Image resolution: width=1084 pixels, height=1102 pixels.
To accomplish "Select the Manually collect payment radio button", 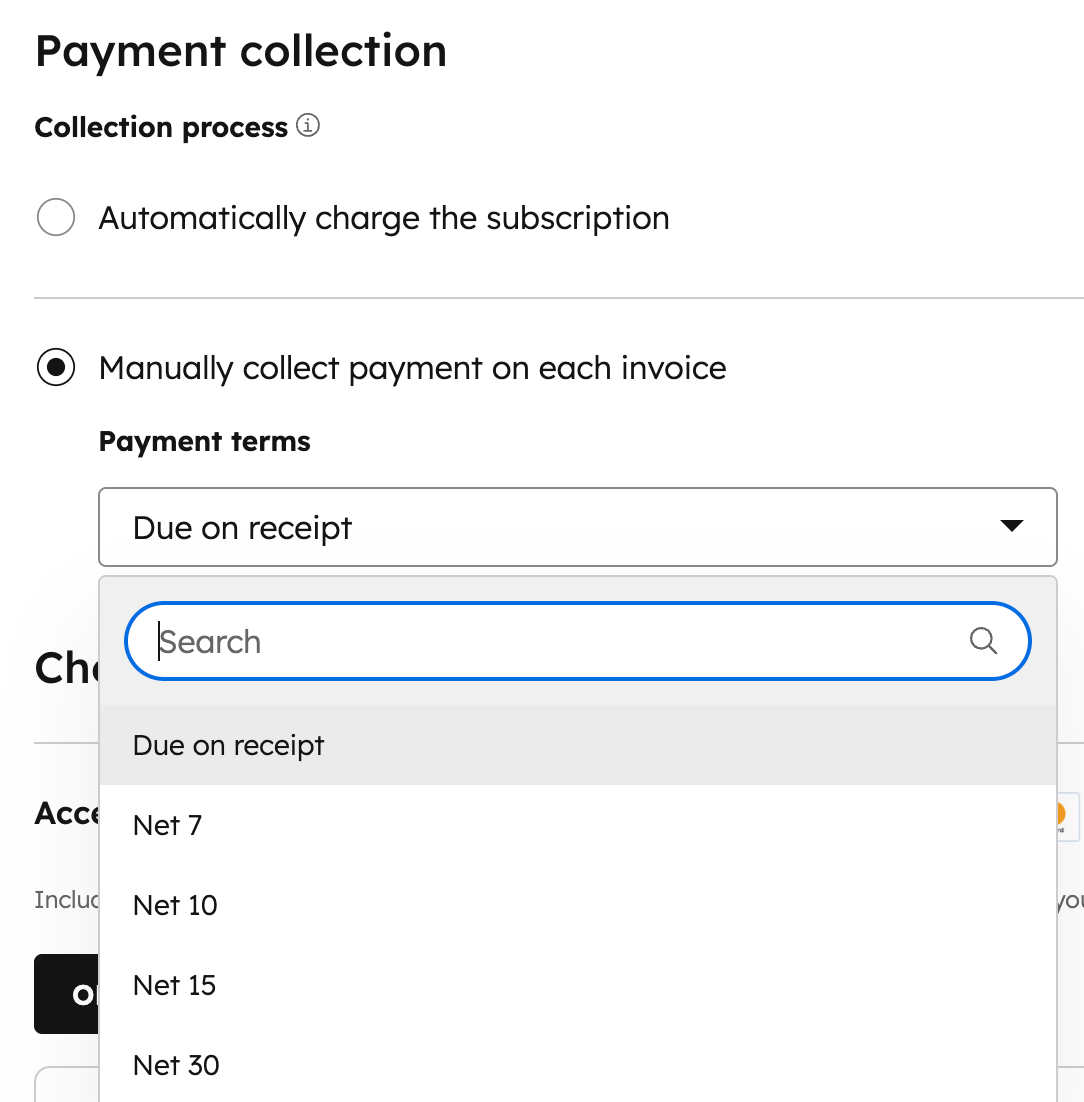I will 56,367.
